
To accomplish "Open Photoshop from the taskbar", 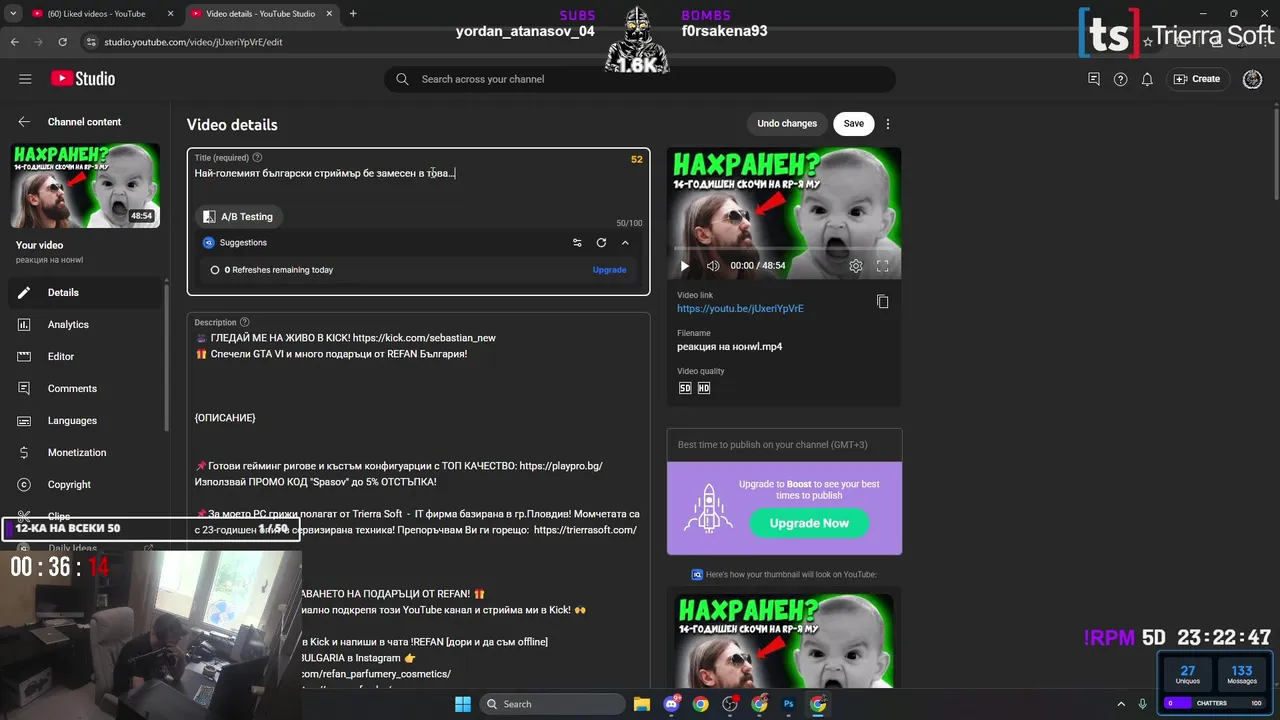I will [789, 704].
